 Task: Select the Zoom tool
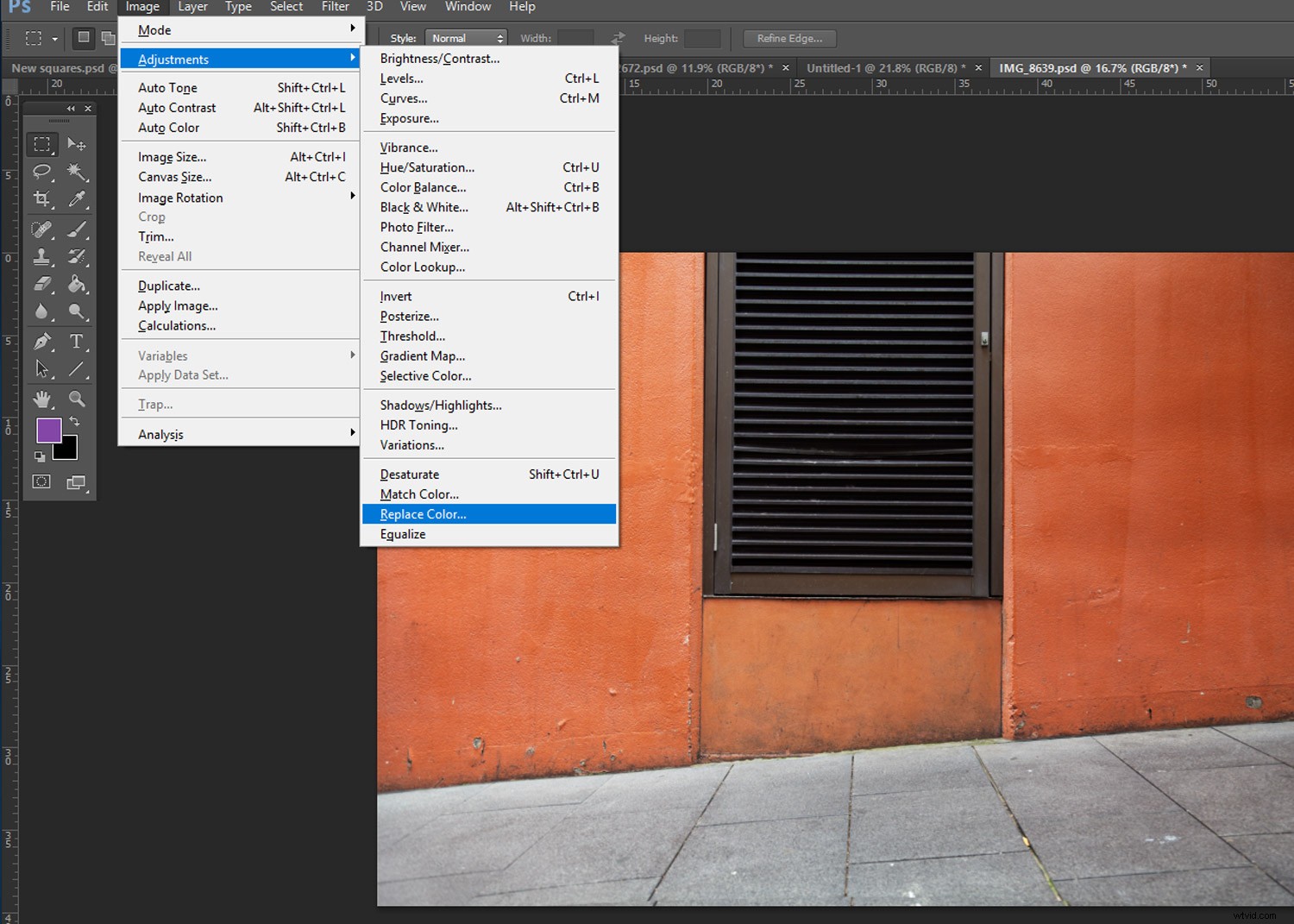click(78, 397)
